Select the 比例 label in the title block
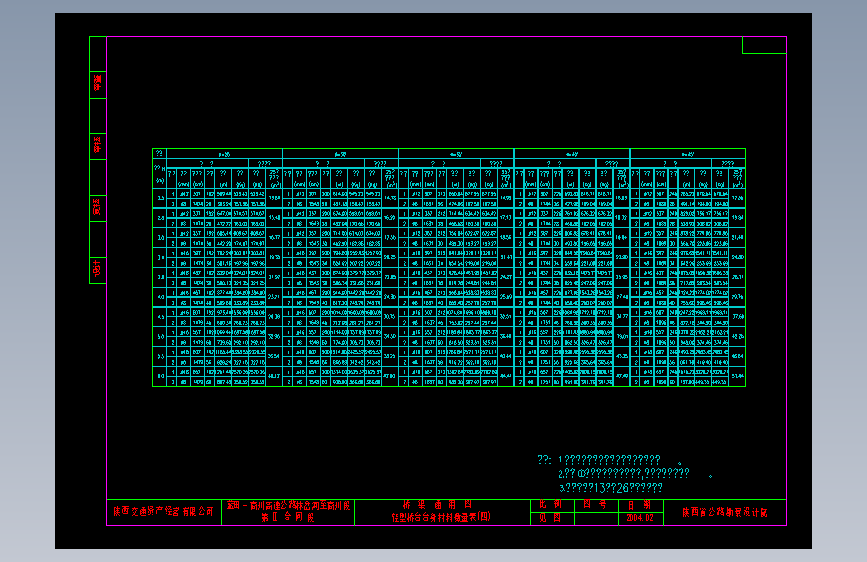 551,504
